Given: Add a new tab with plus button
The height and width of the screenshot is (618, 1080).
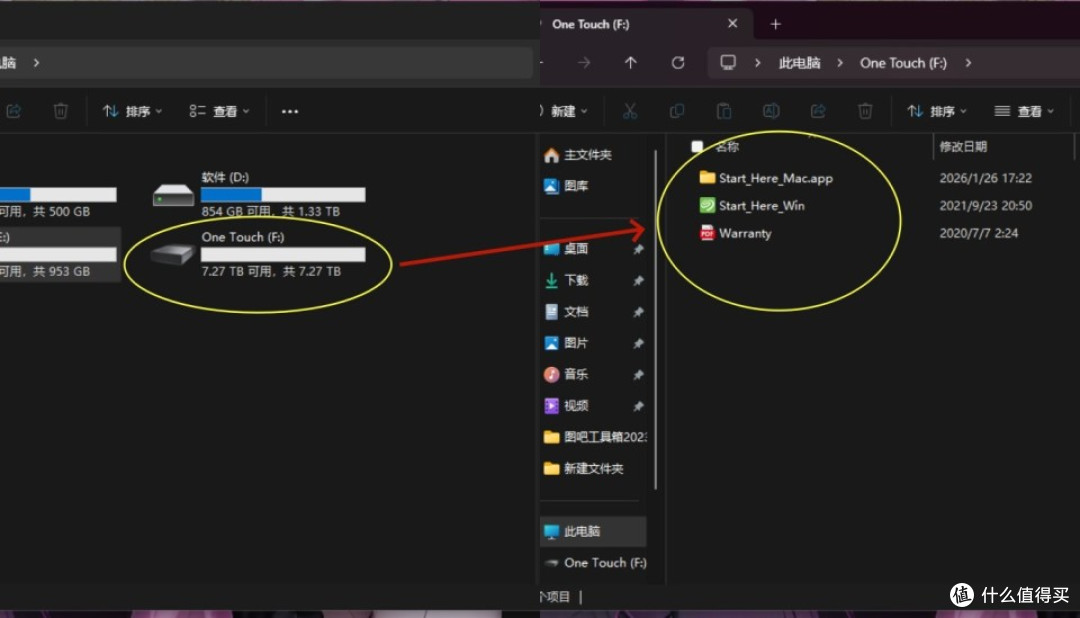Looking at the screenshot, I should 776,24.
